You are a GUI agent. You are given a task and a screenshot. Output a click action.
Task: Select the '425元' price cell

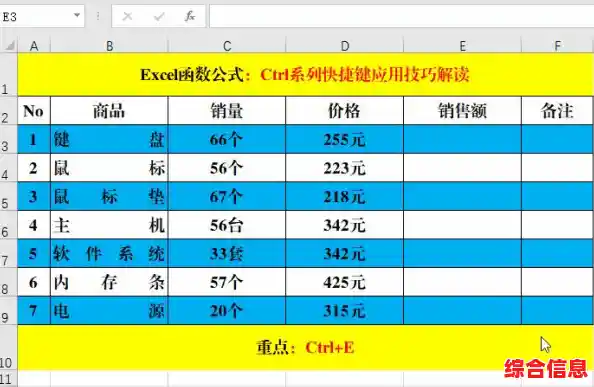[x=344, y=282]
